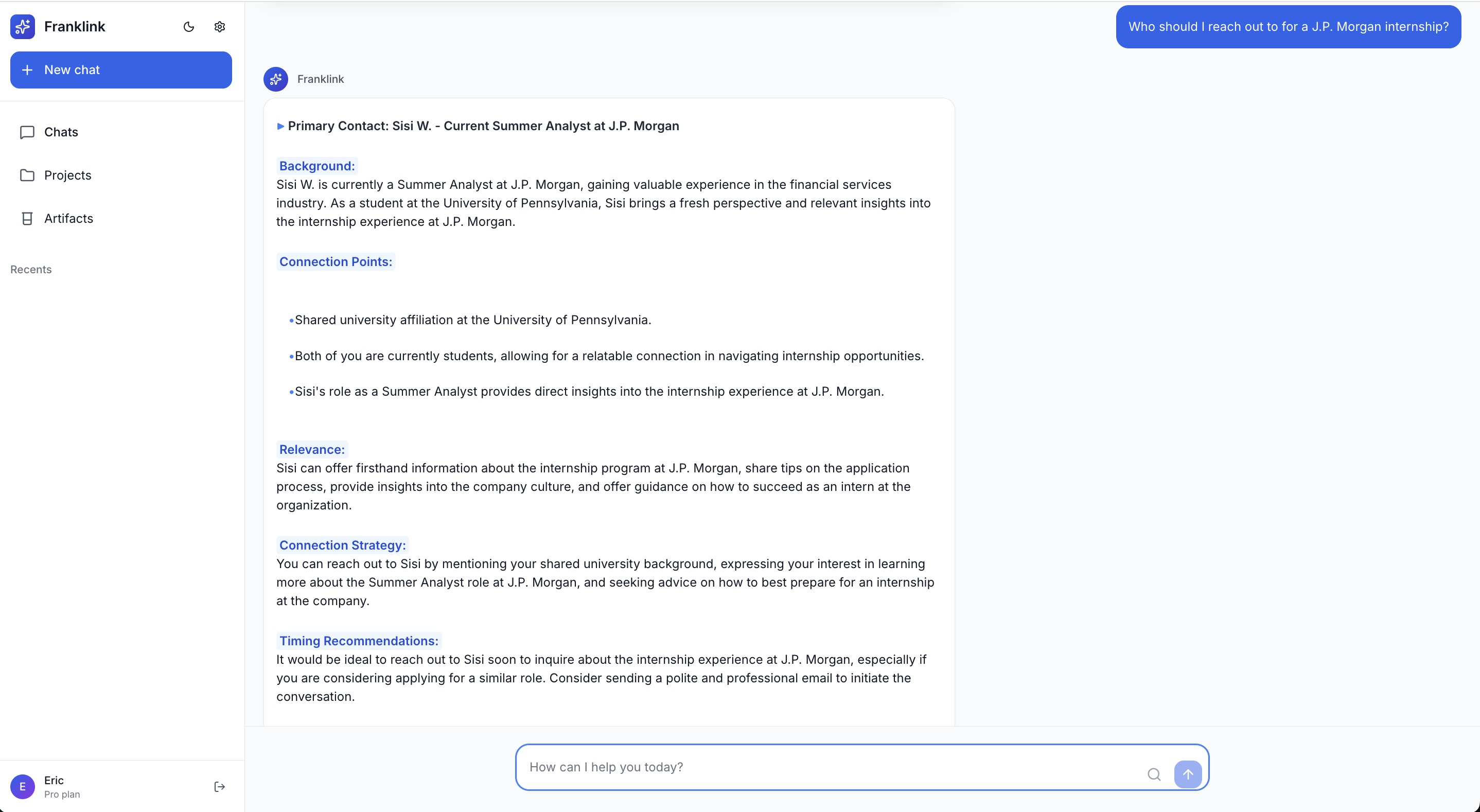
Task: Click the Primary Contact: Sisi W. heading
Action: point(483,127)
